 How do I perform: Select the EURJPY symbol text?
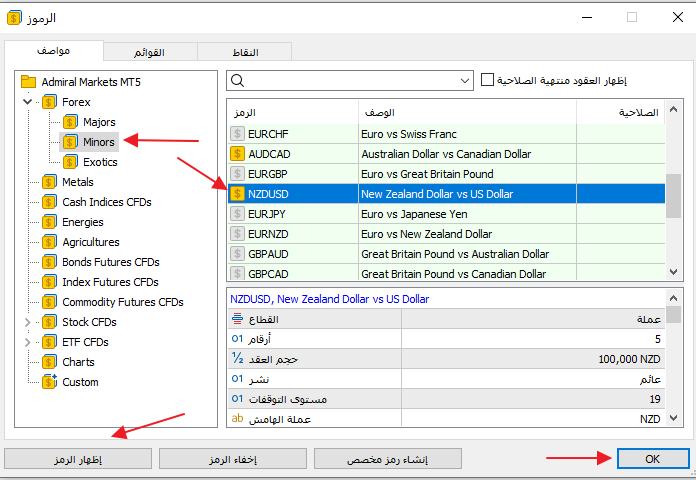(266, 214)
